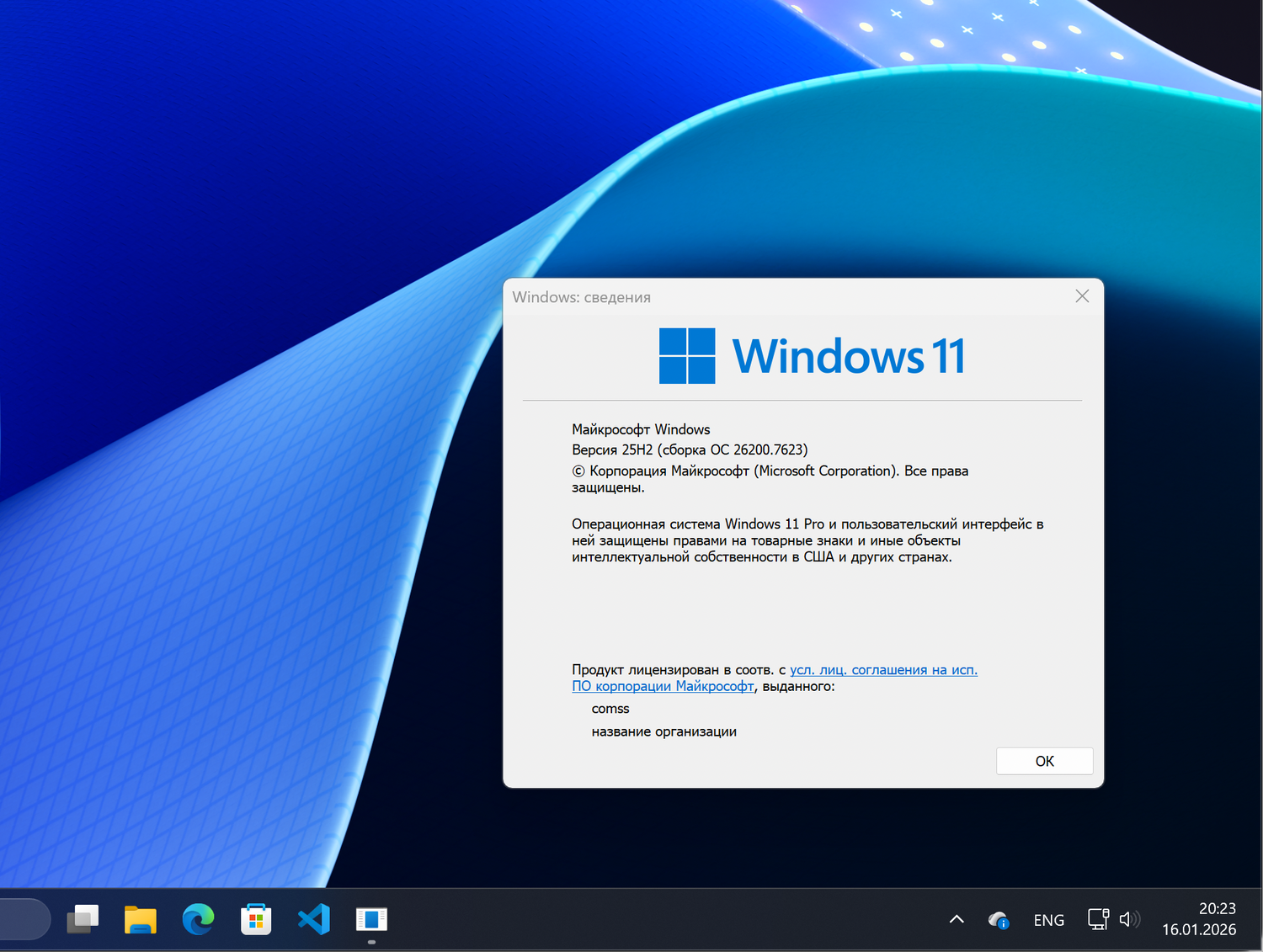Open Microsoft Store taskbar icon
The height and width of the screenshot is (952, 1263).
(x=256, y=919)
